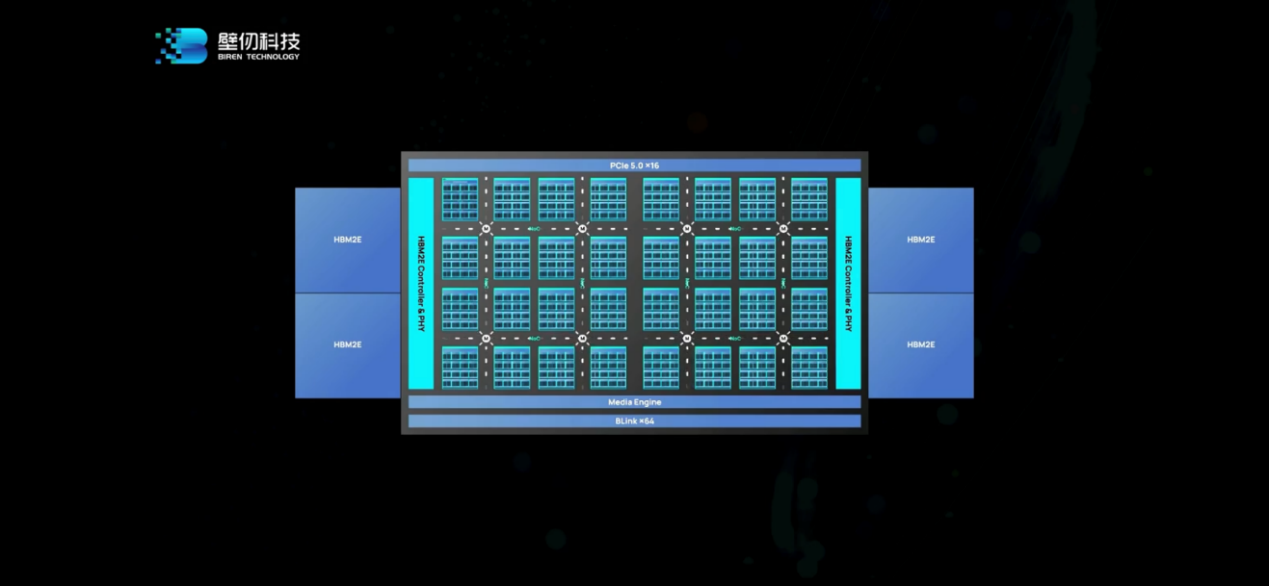
Task: Select the right HBM2E Controller & PHY block
Action: point(848,283)
